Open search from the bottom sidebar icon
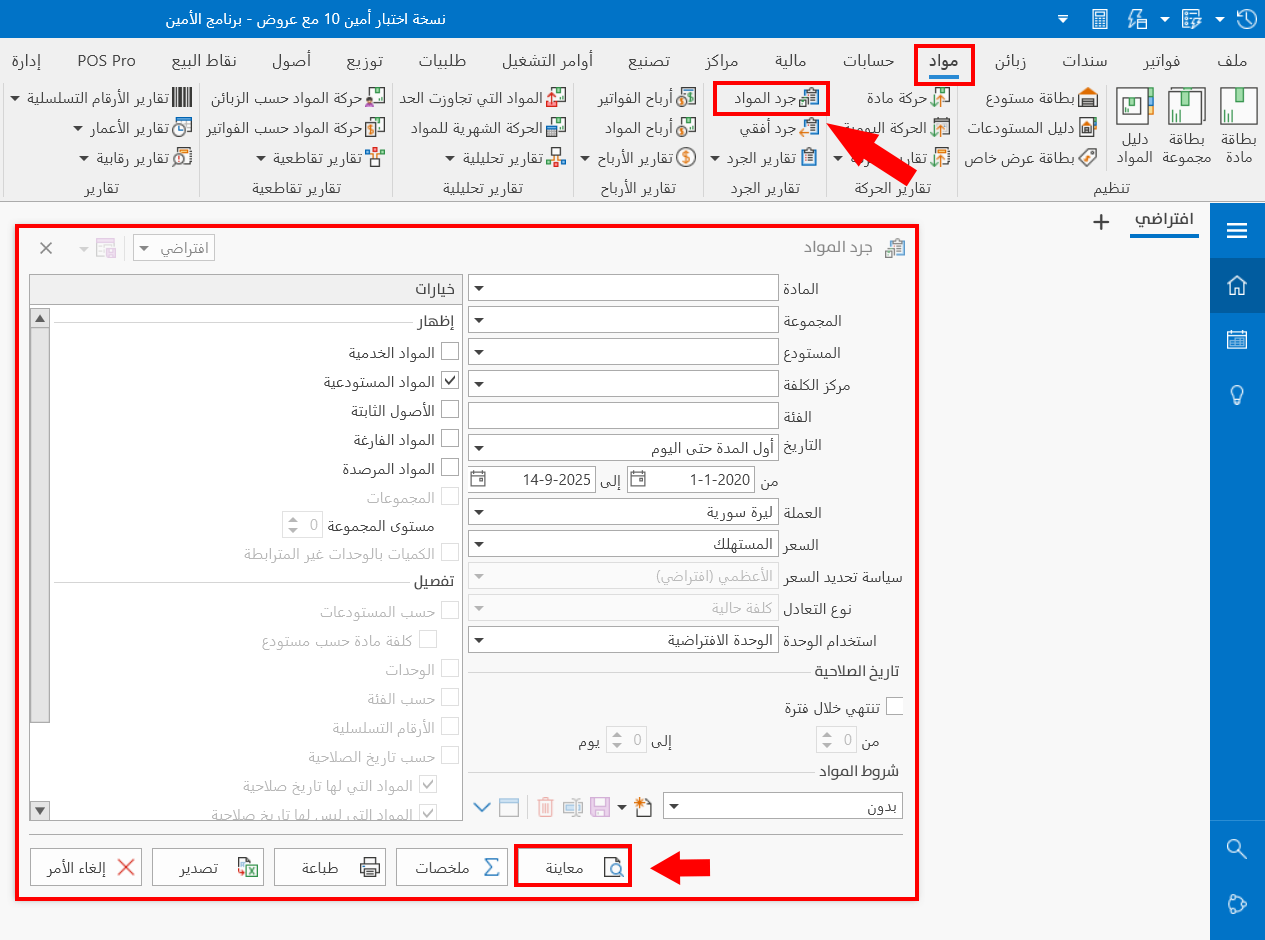 click(x=1237, y=847)
